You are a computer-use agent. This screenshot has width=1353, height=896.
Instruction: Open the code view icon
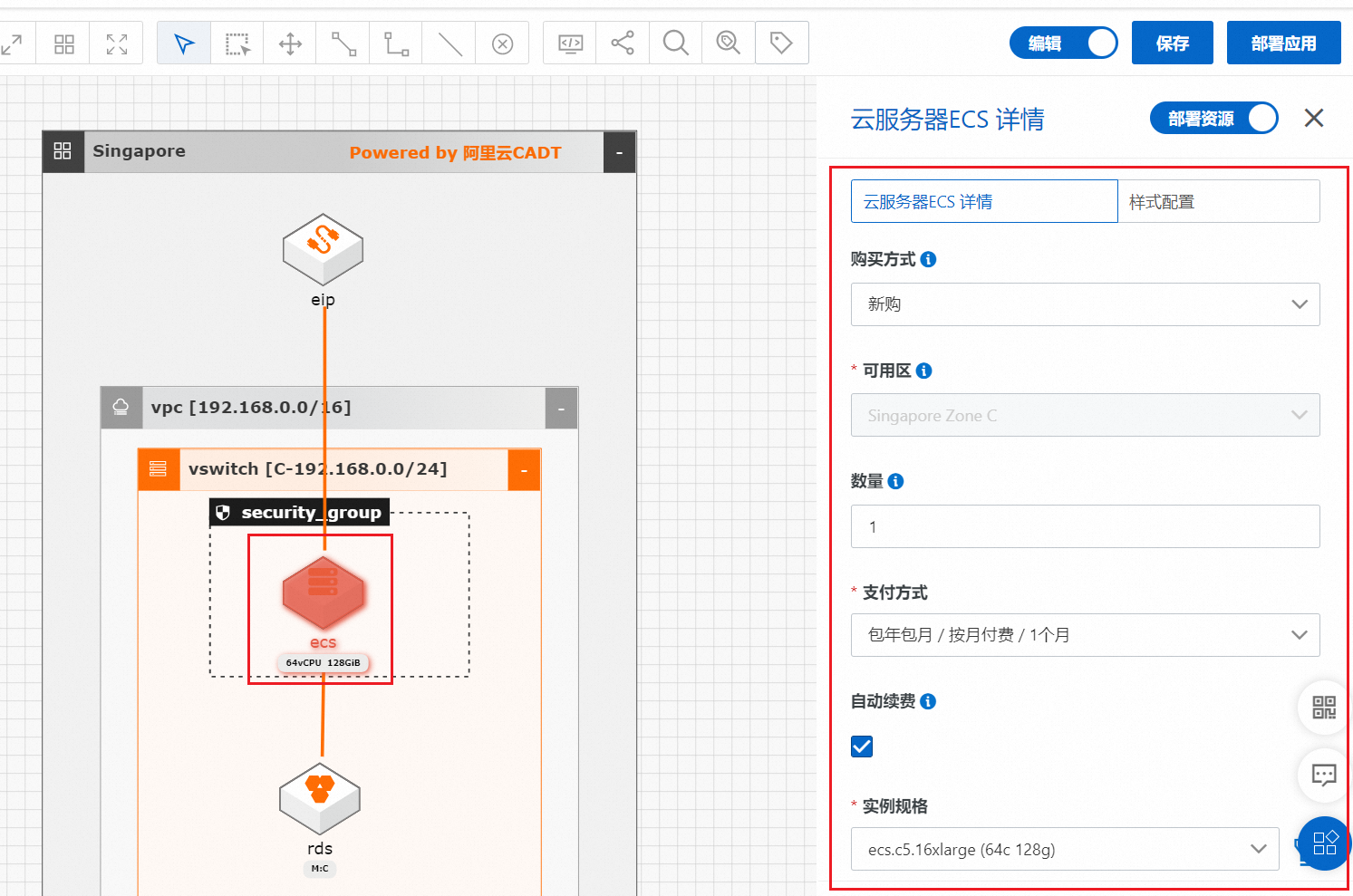[570, 43]
